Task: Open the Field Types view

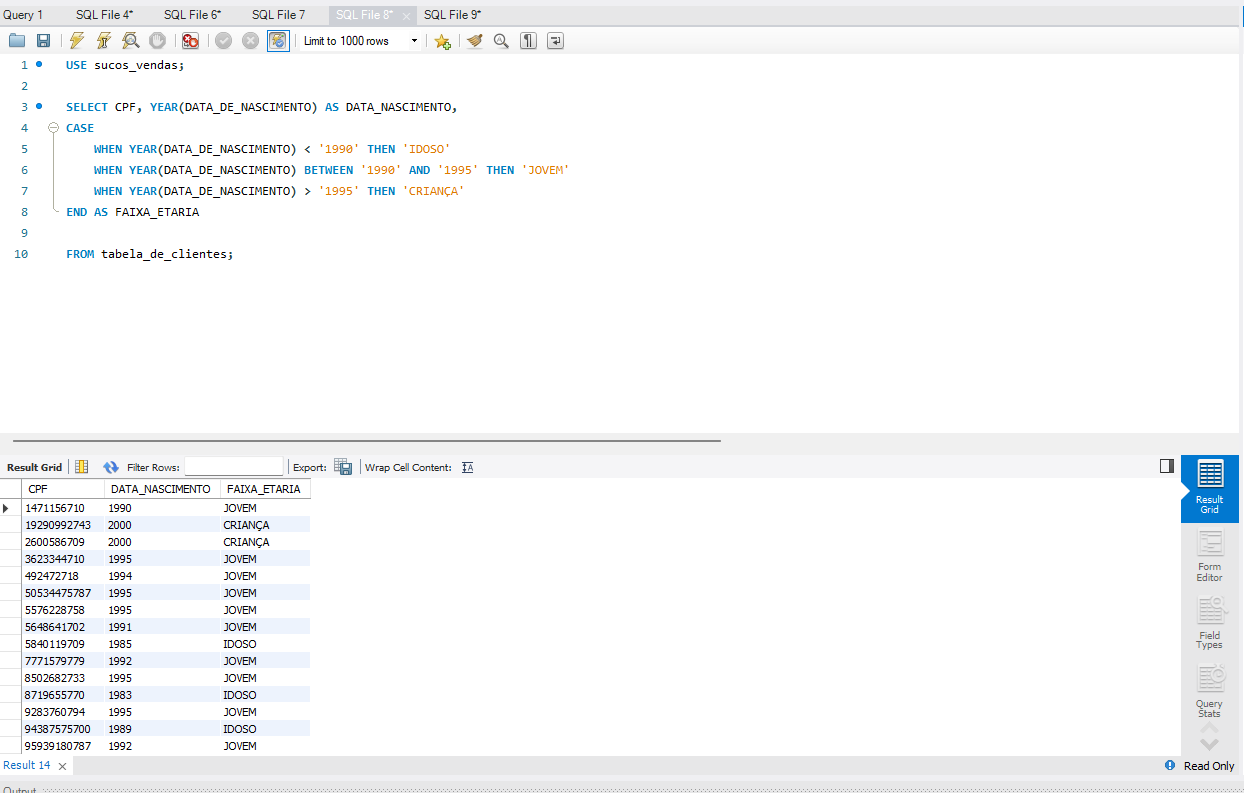Action: pyautogui.click(x=1209, y=622)
